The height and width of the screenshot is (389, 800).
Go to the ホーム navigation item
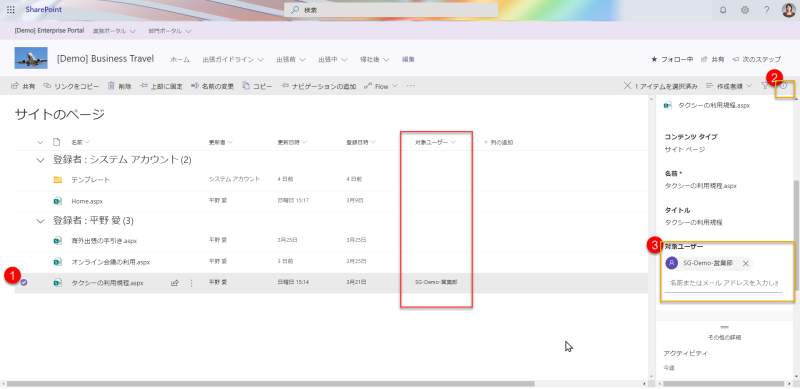click(x=180, y=60)
